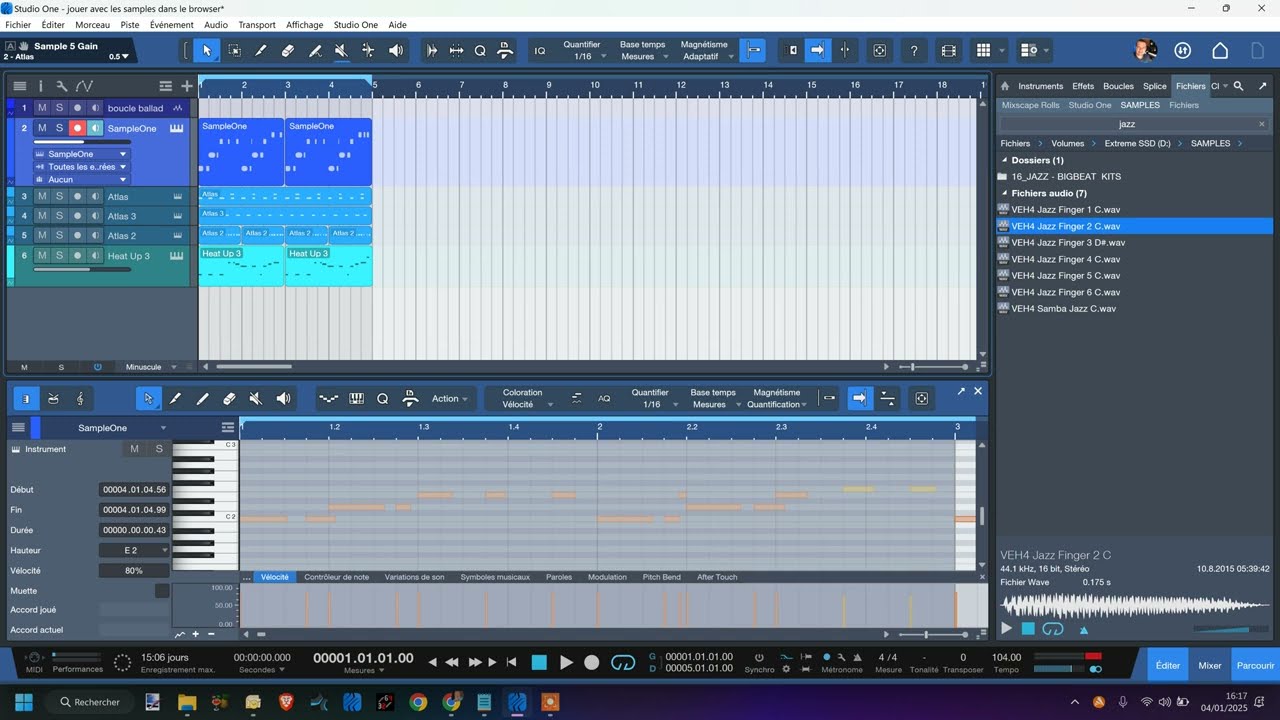Mute the Heat Up 3 track
This screenshot has height=720, width=1280.
42,255
